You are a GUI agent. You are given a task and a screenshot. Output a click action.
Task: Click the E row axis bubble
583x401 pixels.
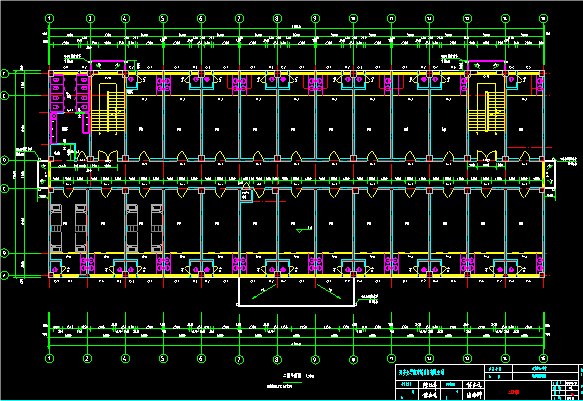4,96
